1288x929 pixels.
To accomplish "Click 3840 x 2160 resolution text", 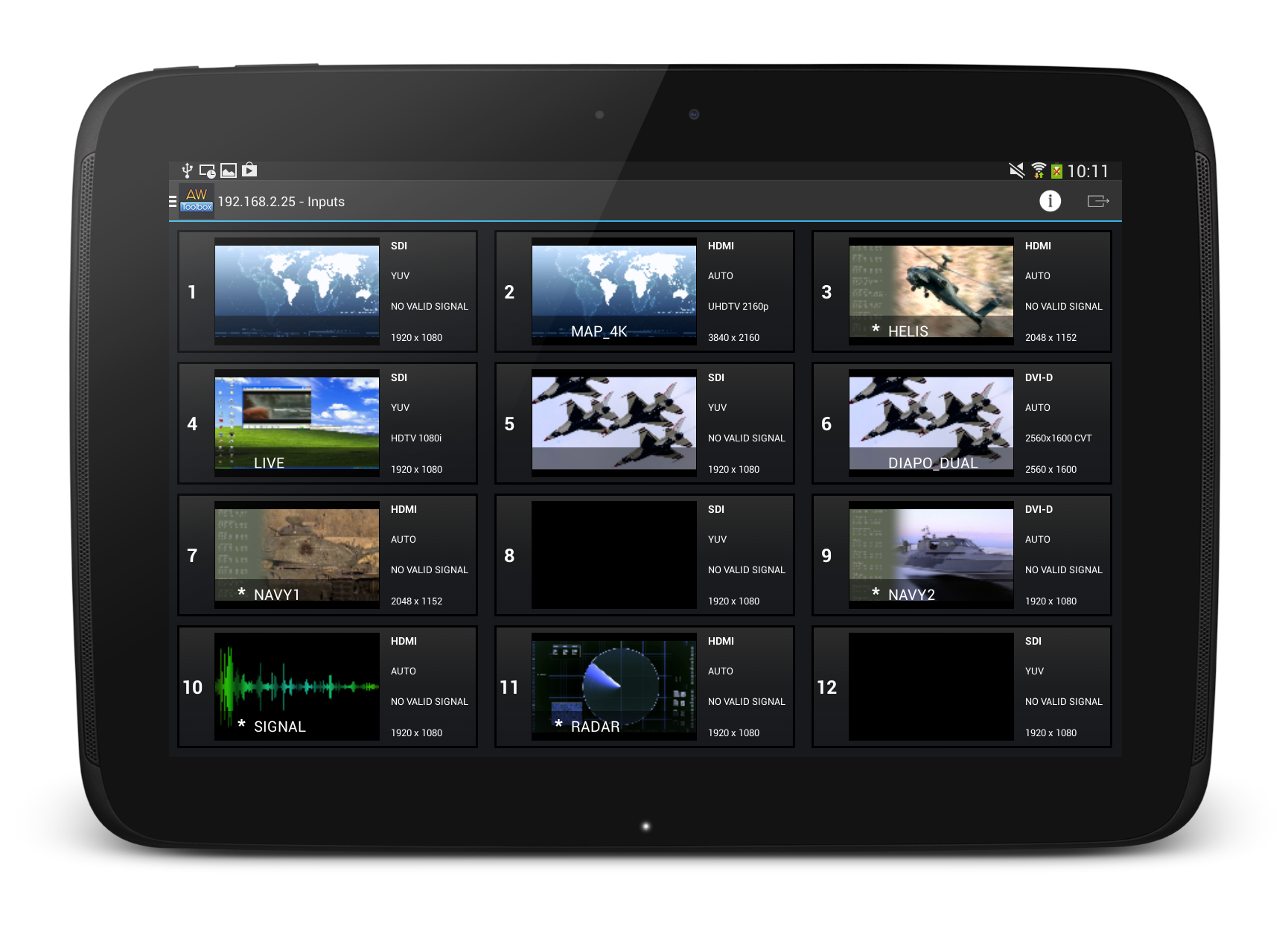I will click(x=733, y=338).
